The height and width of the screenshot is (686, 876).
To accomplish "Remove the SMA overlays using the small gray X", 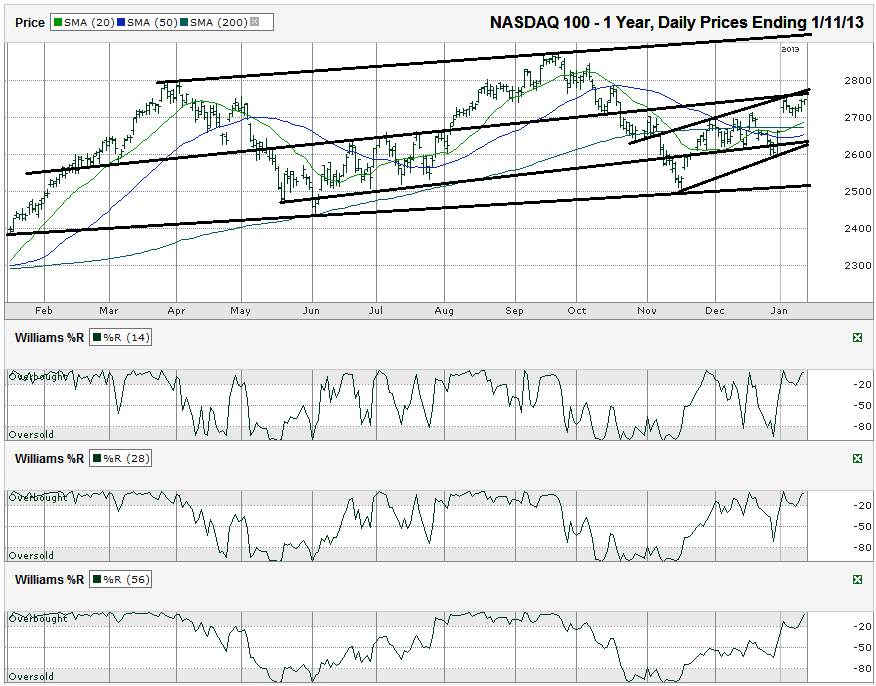I will (254, 22).
